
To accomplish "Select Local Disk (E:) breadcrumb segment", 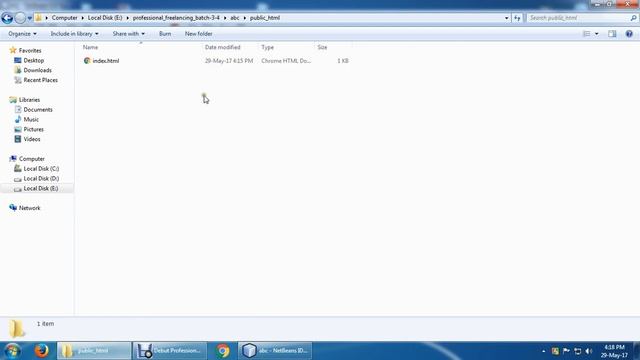I will [105, 18].
